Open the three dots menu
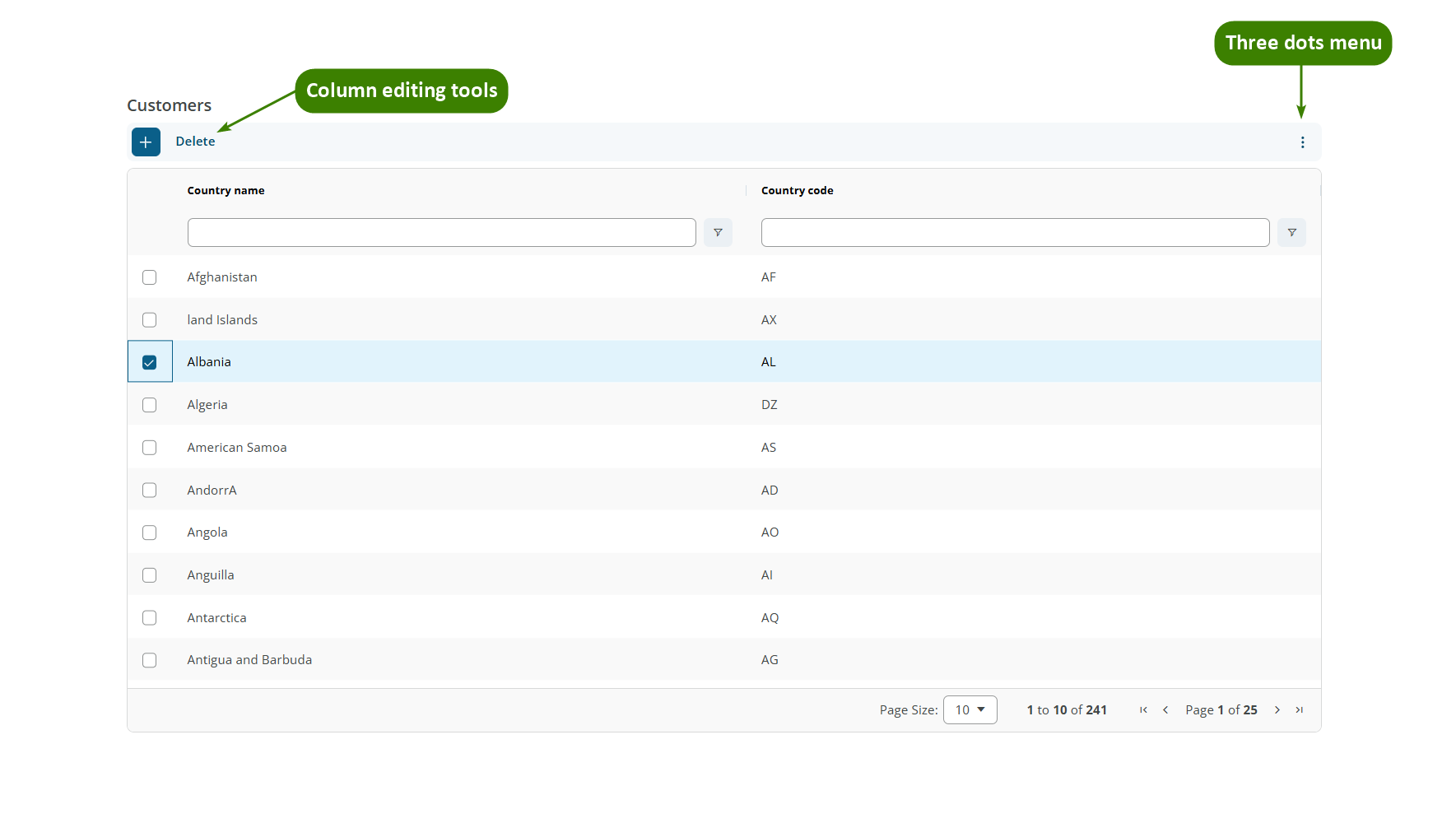The image size is (1456, 837). point(1303,142)
